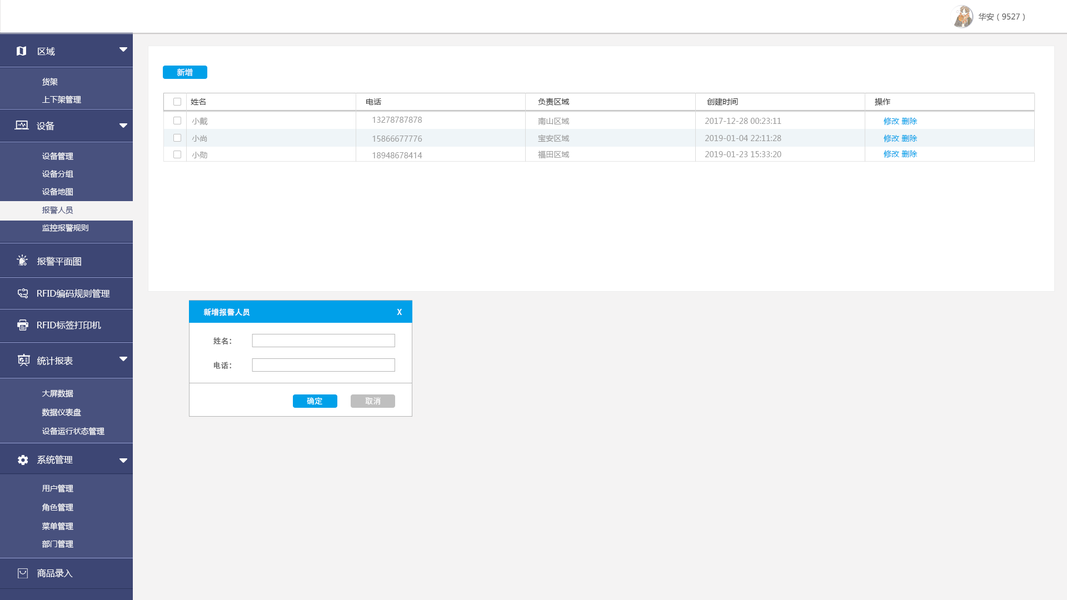1067x600 pixels.
Task: Click the printer icon for RFID标签打印机
Action: (22, 325)
